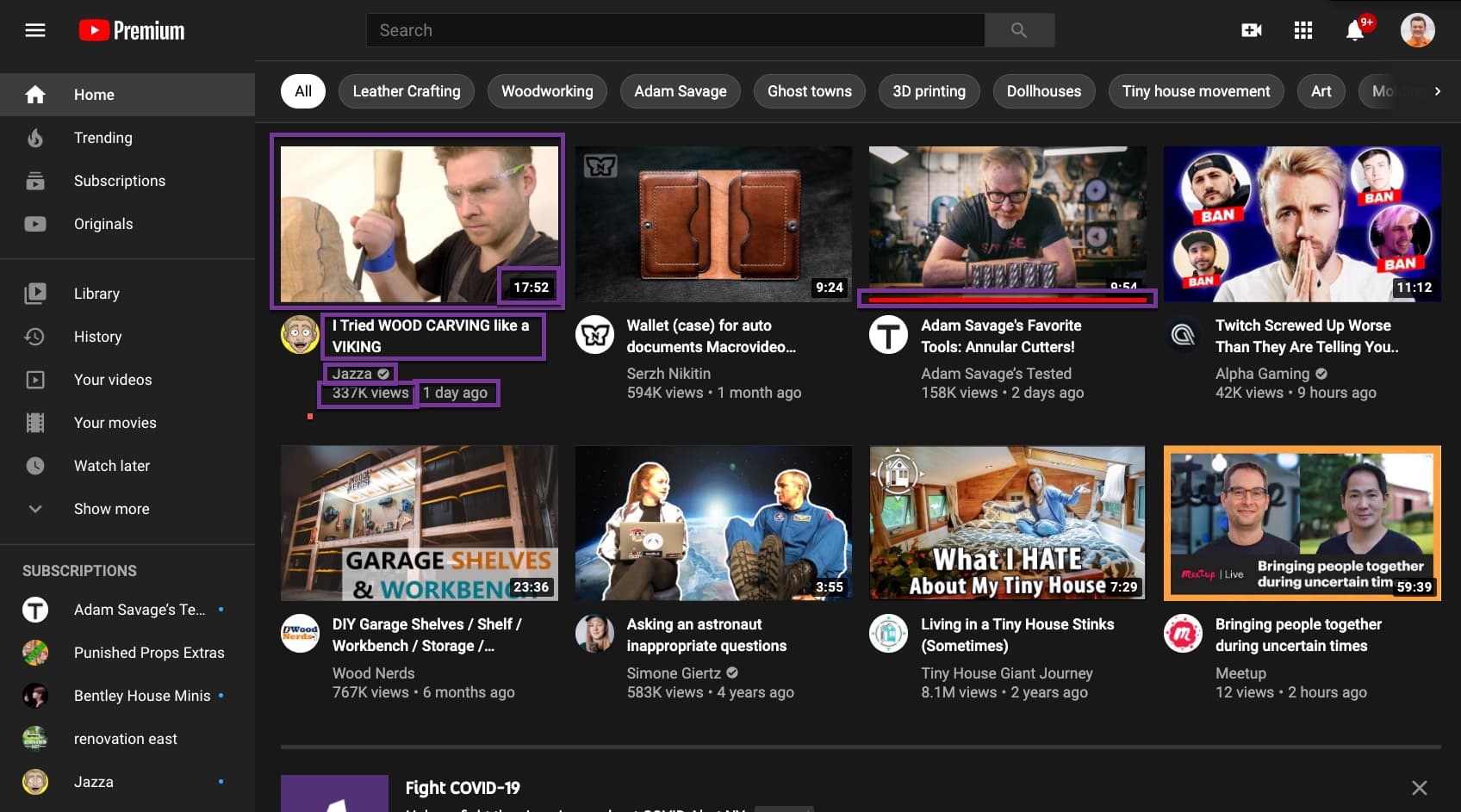Select the Woodworking filter chip

[x=547, y=91]
